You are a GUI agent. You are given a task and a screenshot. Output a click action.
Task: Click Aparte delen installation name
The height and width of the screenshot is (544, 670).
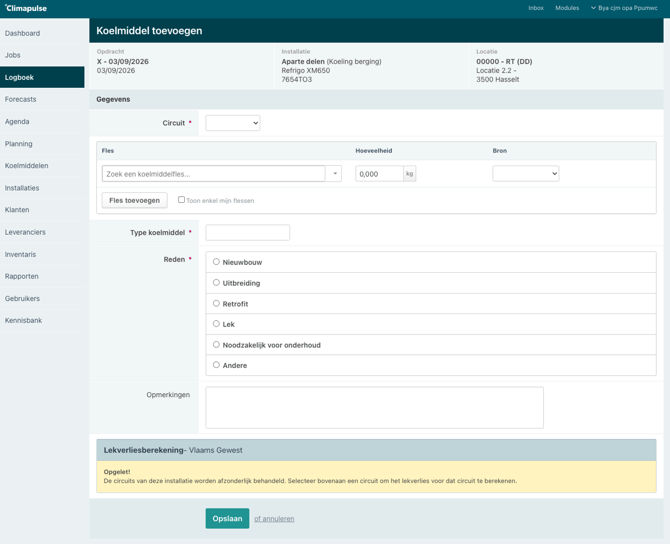point(303,62)
